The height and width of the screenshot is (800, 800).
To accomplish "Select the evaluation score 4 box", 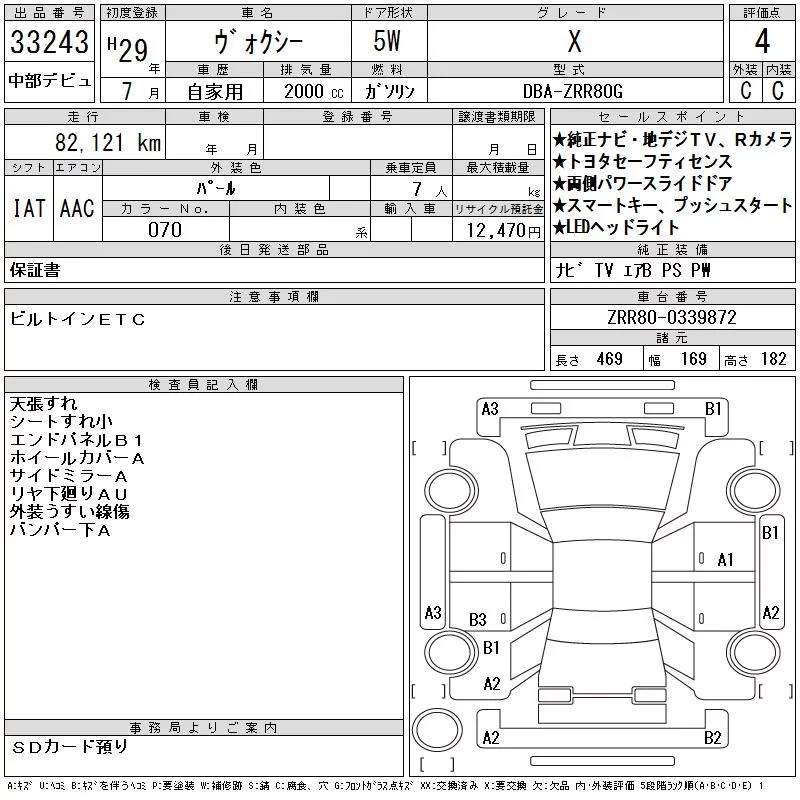I will 762,41.
